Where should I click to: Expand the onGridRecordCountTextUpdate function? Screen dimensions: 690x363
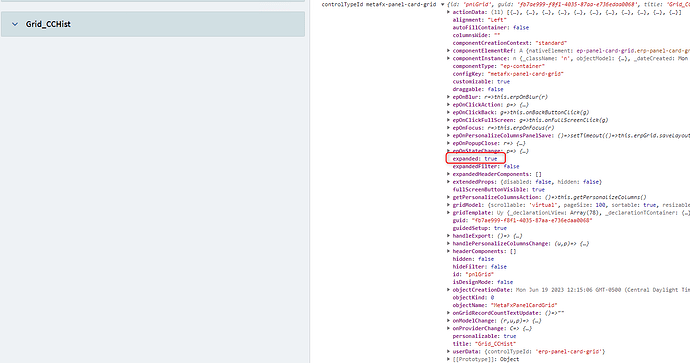448,313
